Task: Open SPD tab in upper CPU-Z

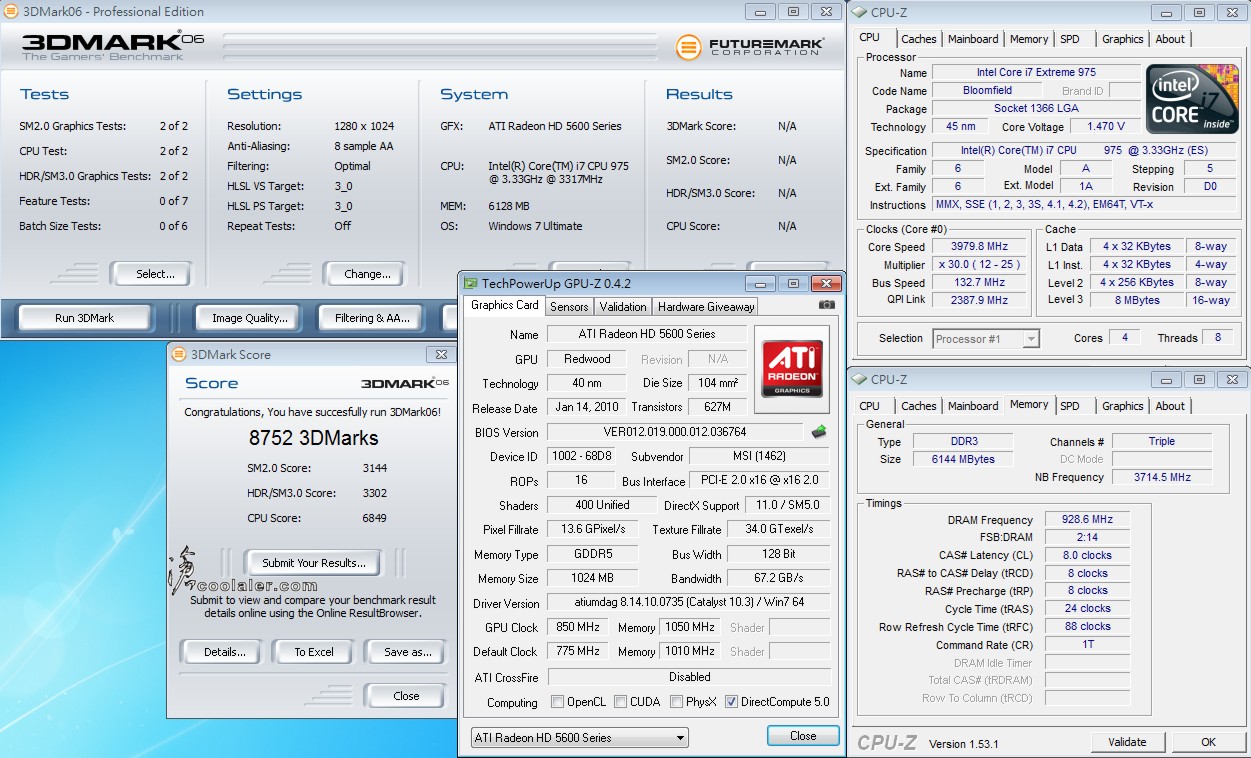Action: (1070, 39)
